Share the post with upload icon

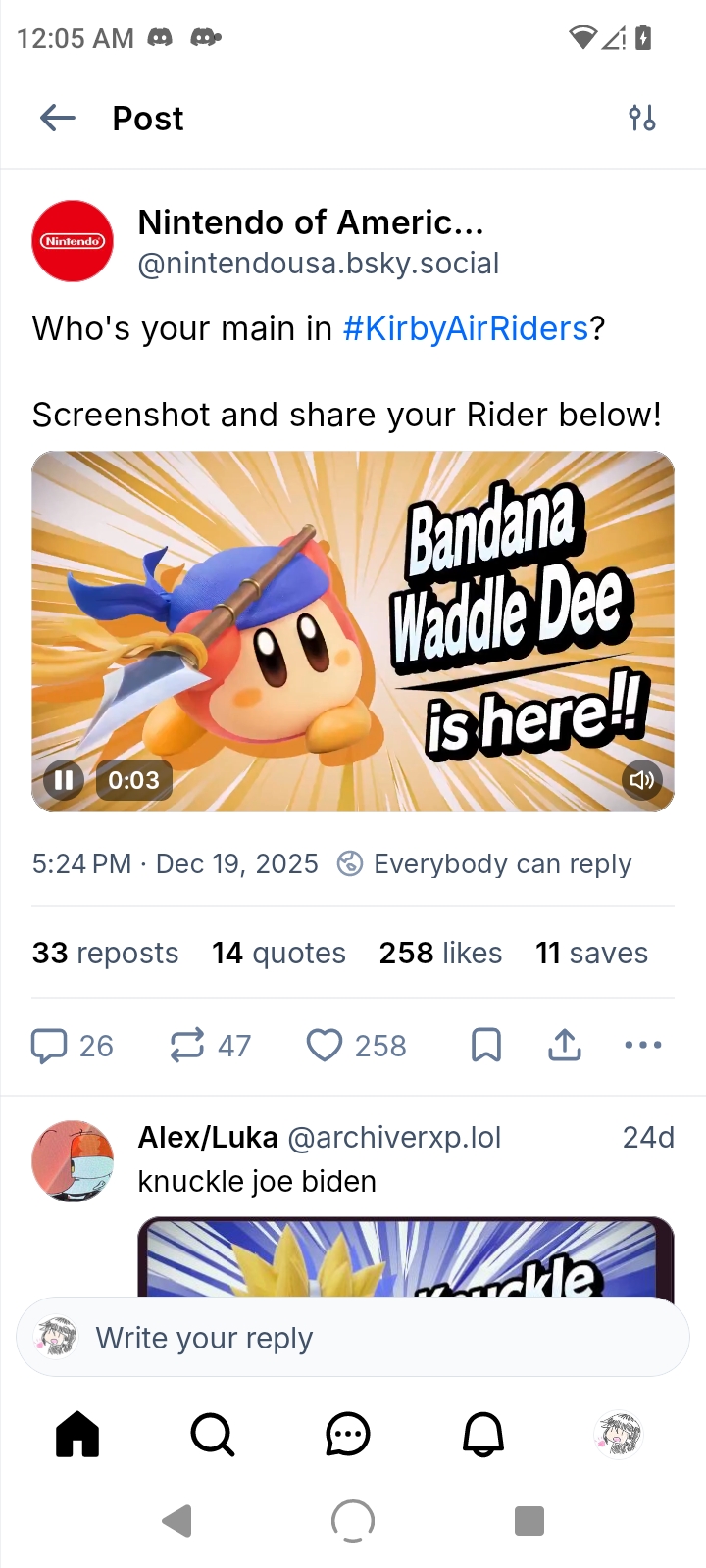coord(565,1046)
